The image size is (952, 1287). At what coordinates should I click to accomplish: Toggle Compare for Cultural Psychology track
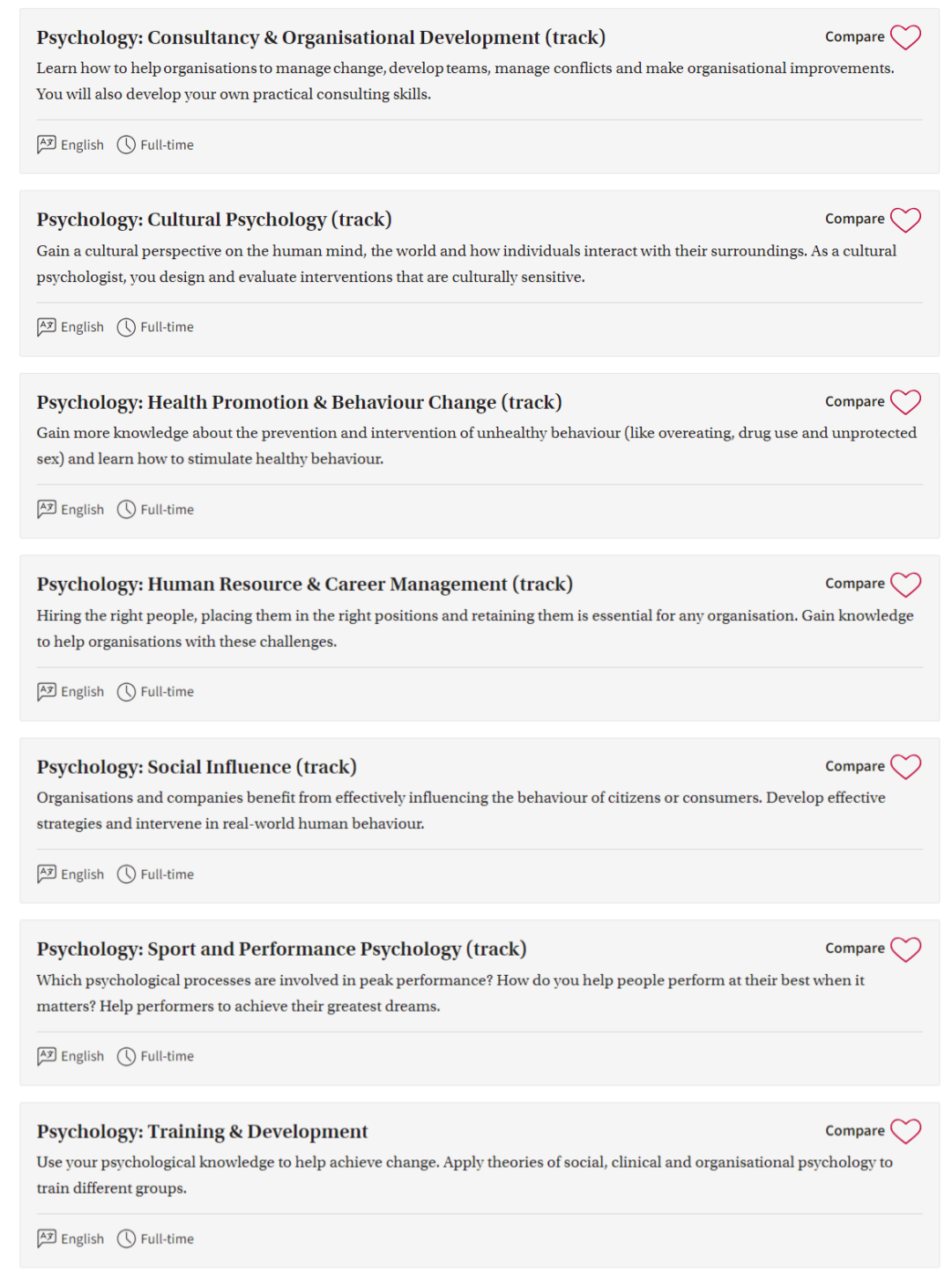tap(854, 219)
